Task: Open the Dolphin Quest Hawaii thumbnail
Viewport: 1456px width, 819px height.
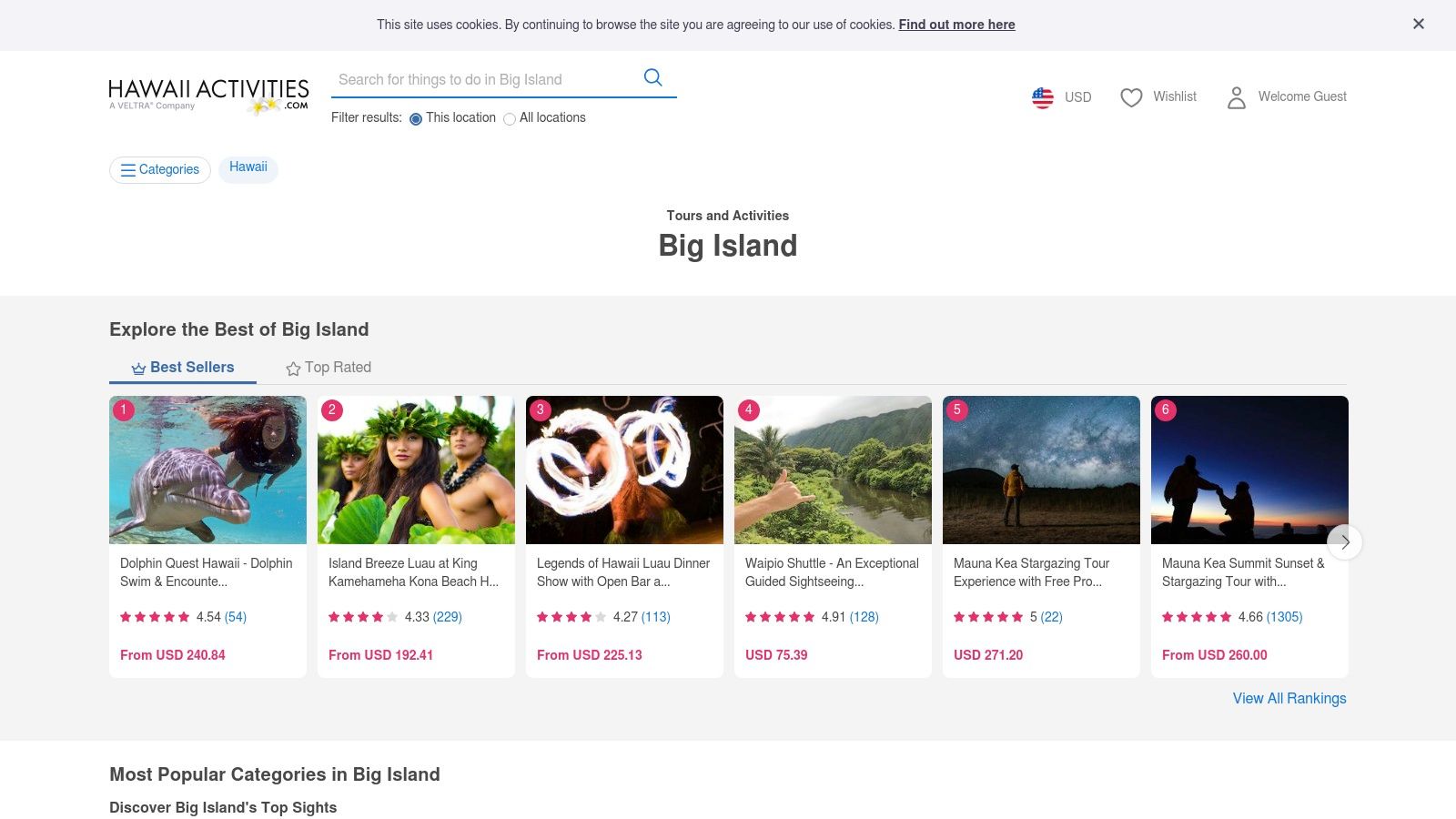Action: click(x=207, y=470)
